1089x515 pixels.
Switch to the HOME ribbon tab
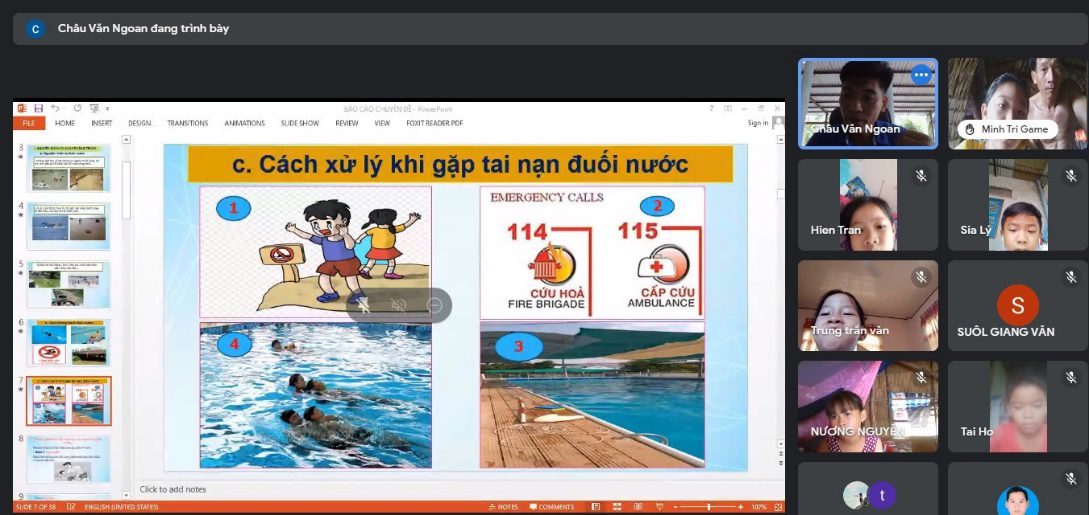pyautogui.click(x=65, y=124)
